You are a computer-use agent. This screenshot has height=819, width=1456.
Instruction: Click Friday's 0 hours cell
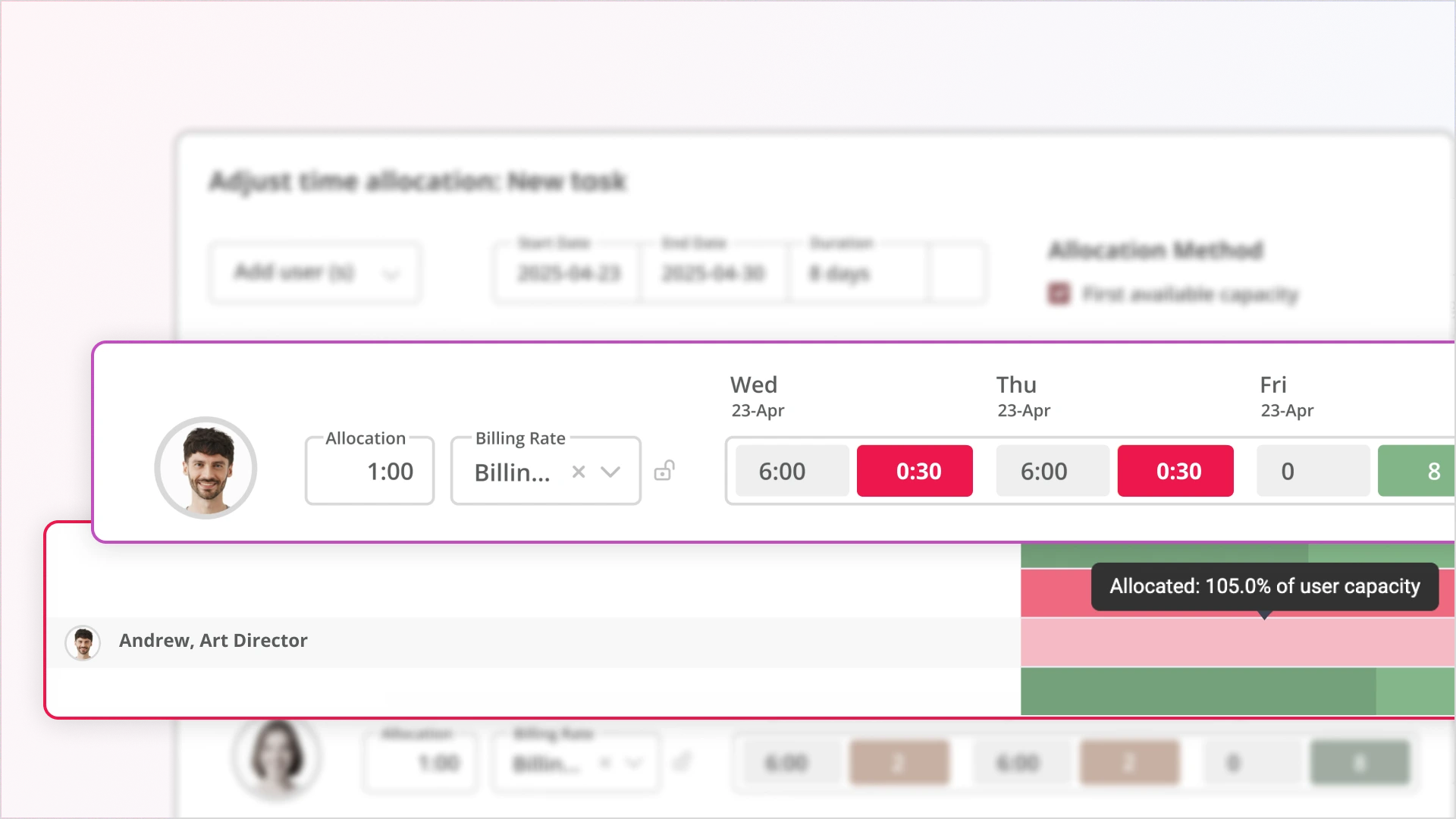click(1313, 471)
